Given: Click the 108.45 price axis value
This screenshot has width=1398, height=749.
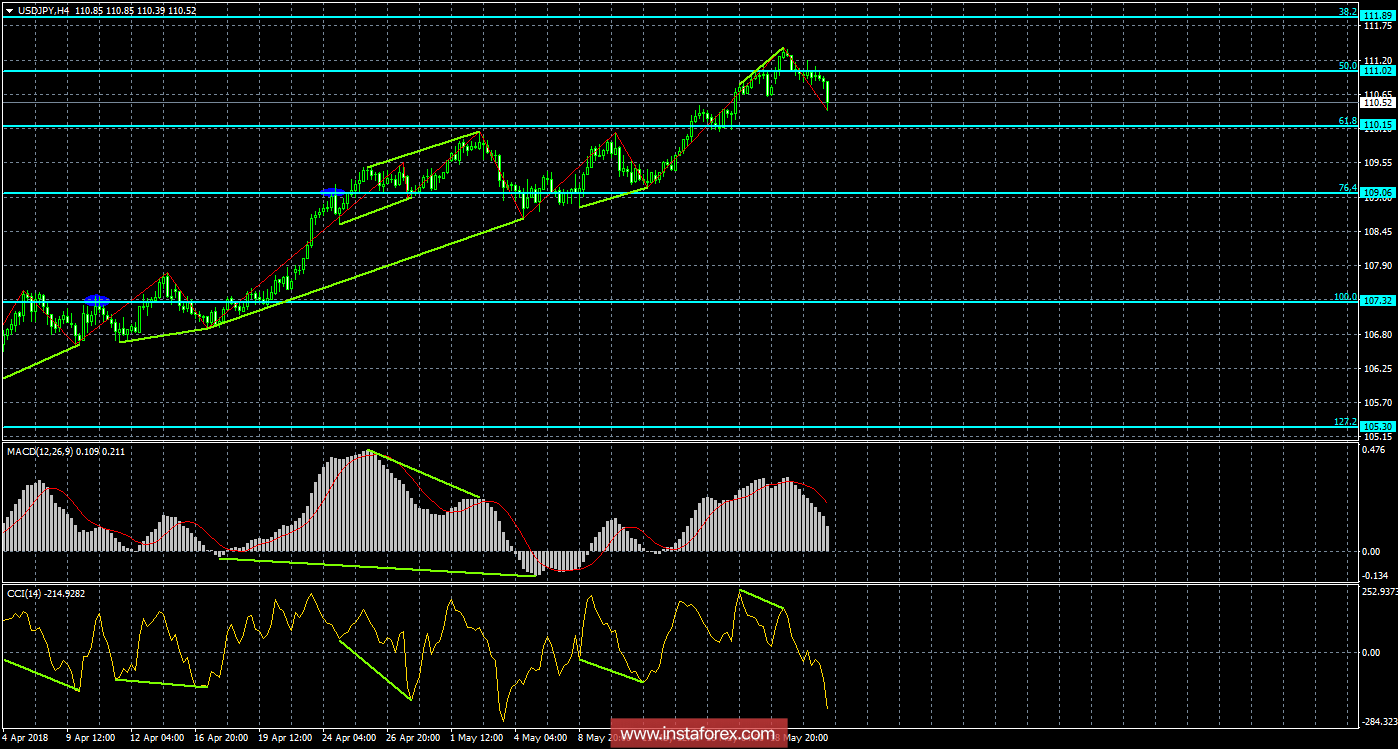Looking at the screenshot, I should coord(1377,231).
